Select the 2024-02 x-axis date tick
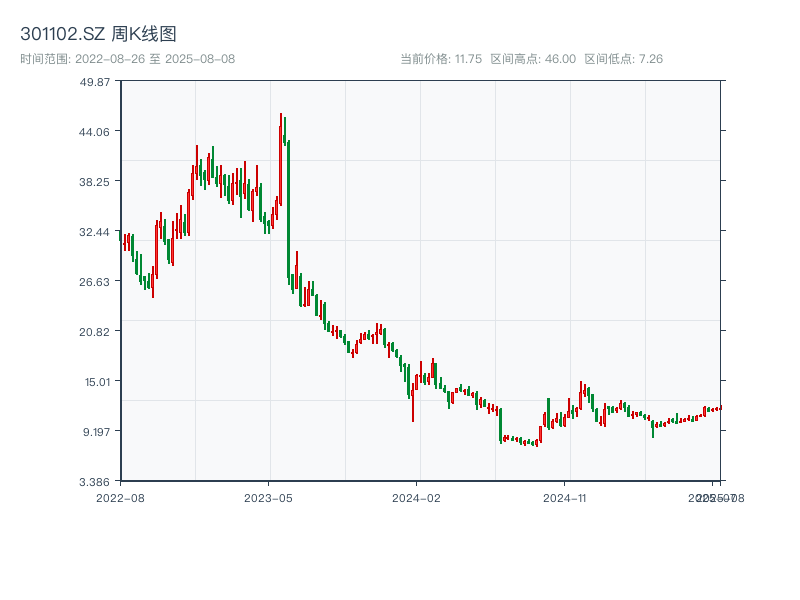 pos(417,496)
